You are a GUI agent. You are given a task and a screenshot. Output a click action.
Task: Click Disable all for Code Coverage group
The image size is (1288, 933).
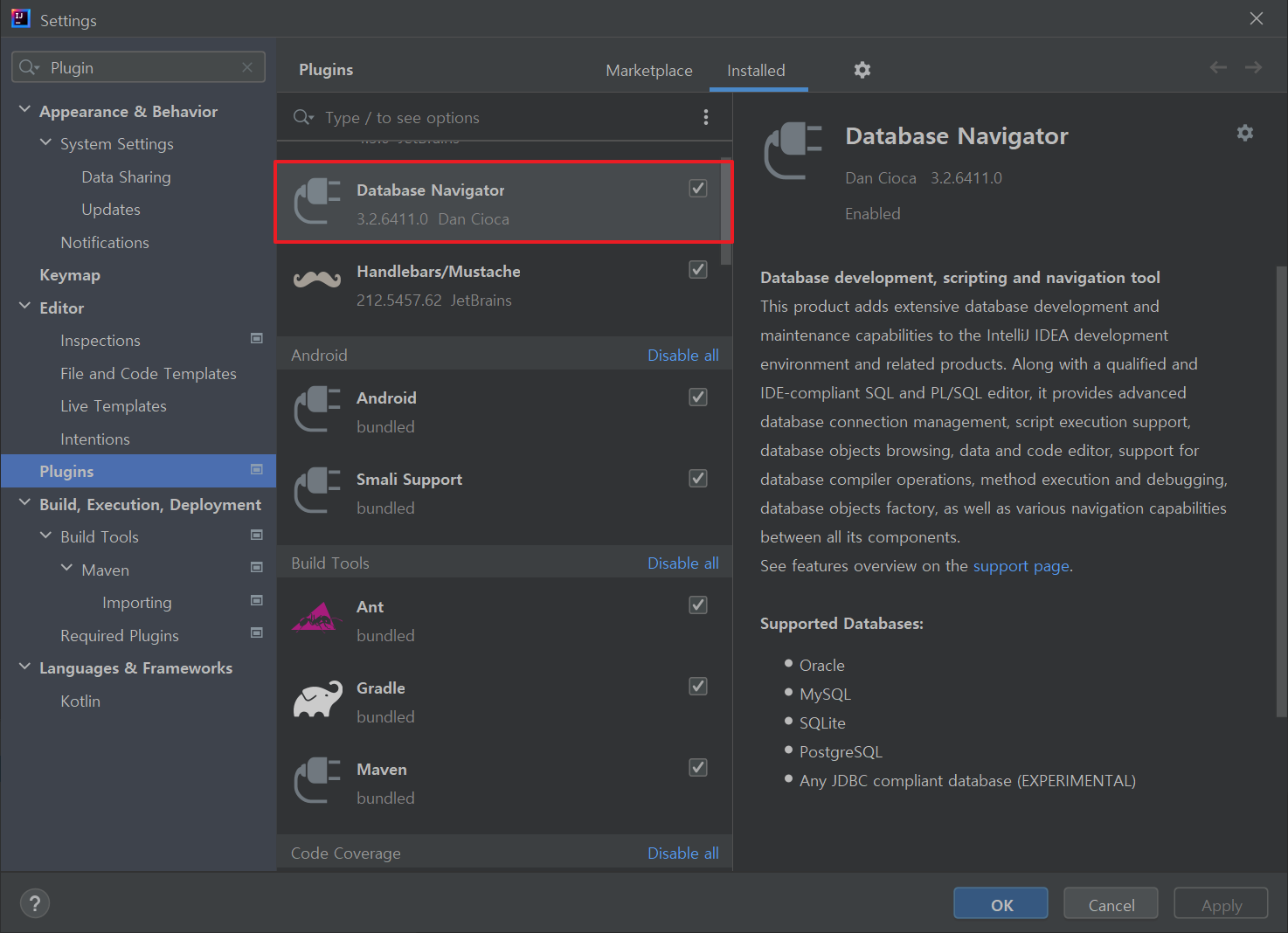(x=683, y=854)
